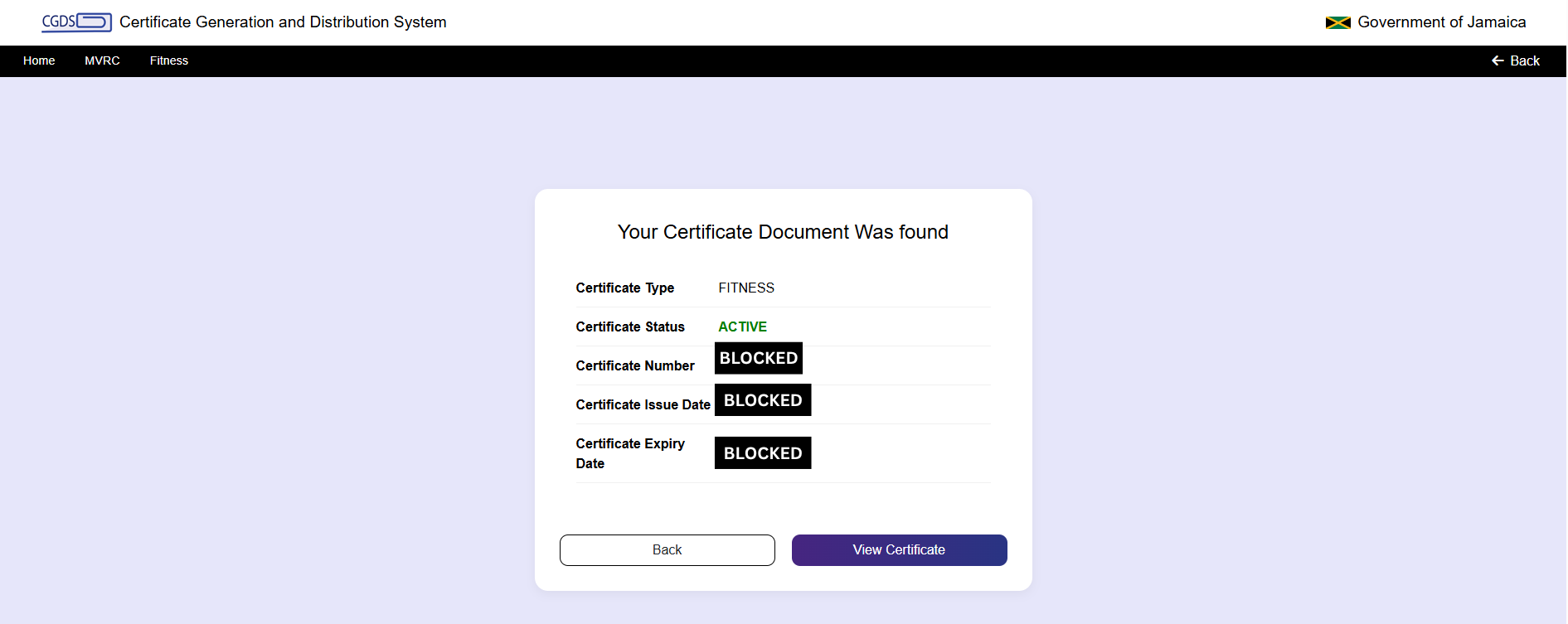Image resolution: width=1568 pixels, height=624 pixels.
Task: Click the 'Your Certificate Document Was found' heading
Action: (783, 232)
